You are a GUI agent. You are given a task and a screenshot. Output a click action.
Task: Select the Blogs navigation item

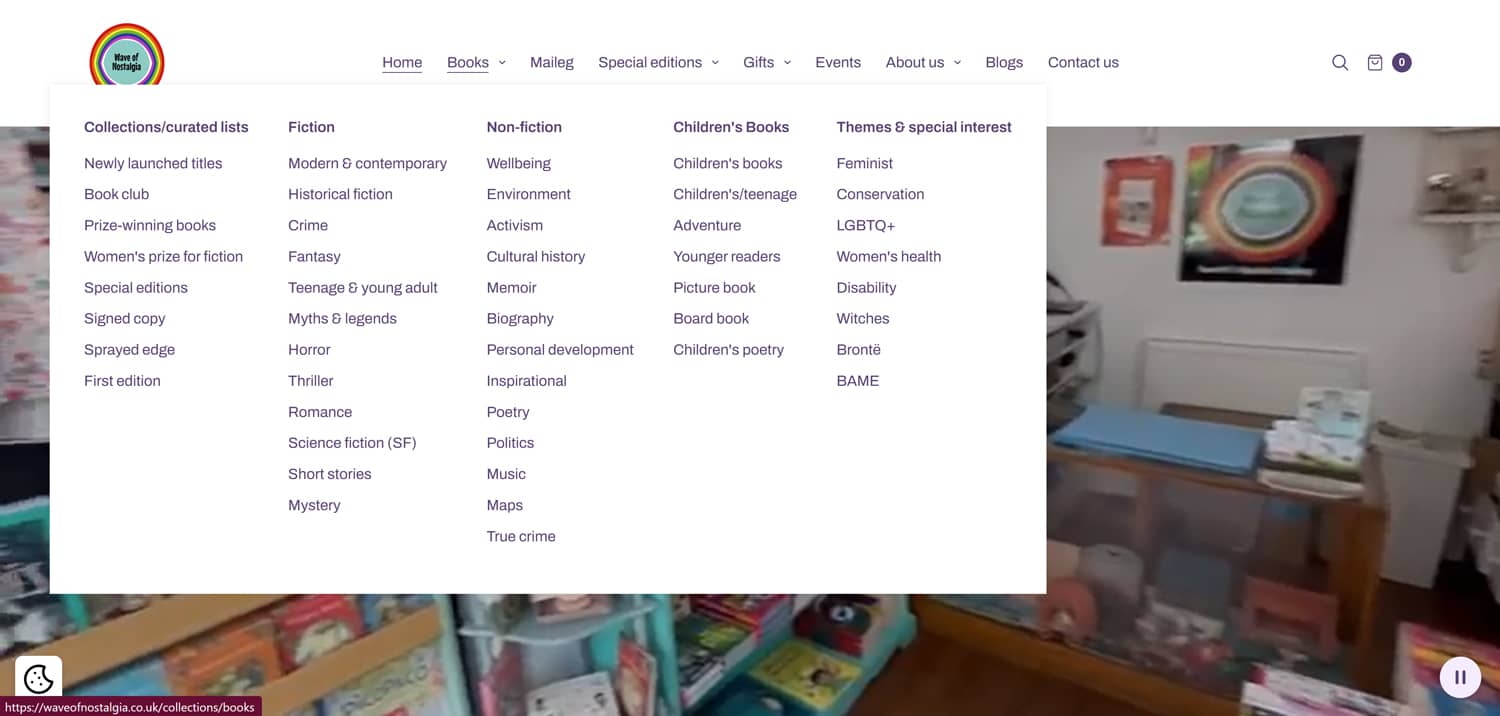tap(1004, 62)
